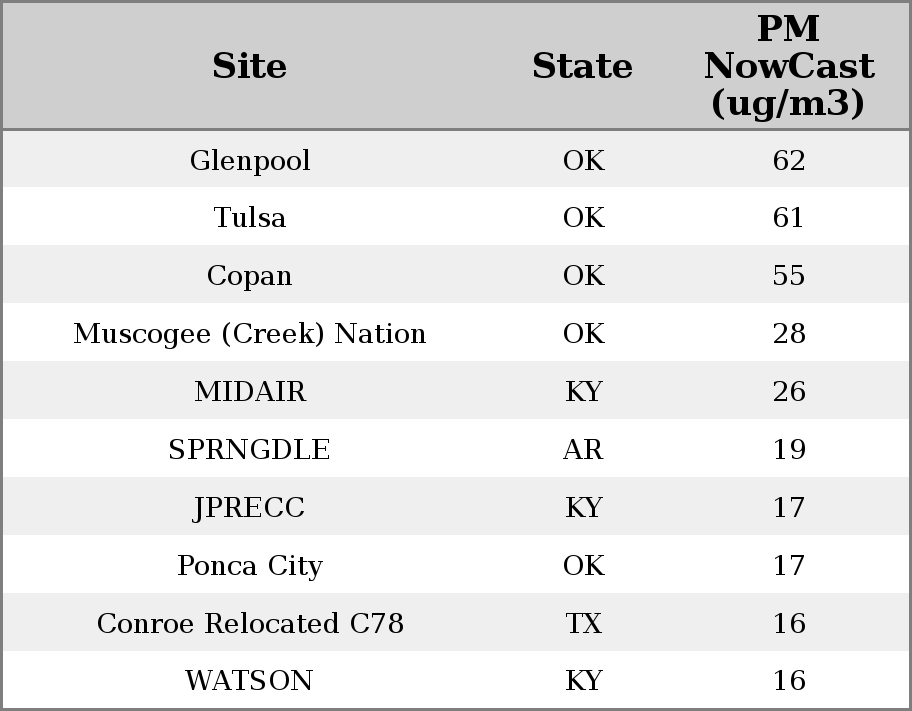This screenshot has width=912, height=711.
Task: Select the Tulsa site name
Action: [250, 218]
